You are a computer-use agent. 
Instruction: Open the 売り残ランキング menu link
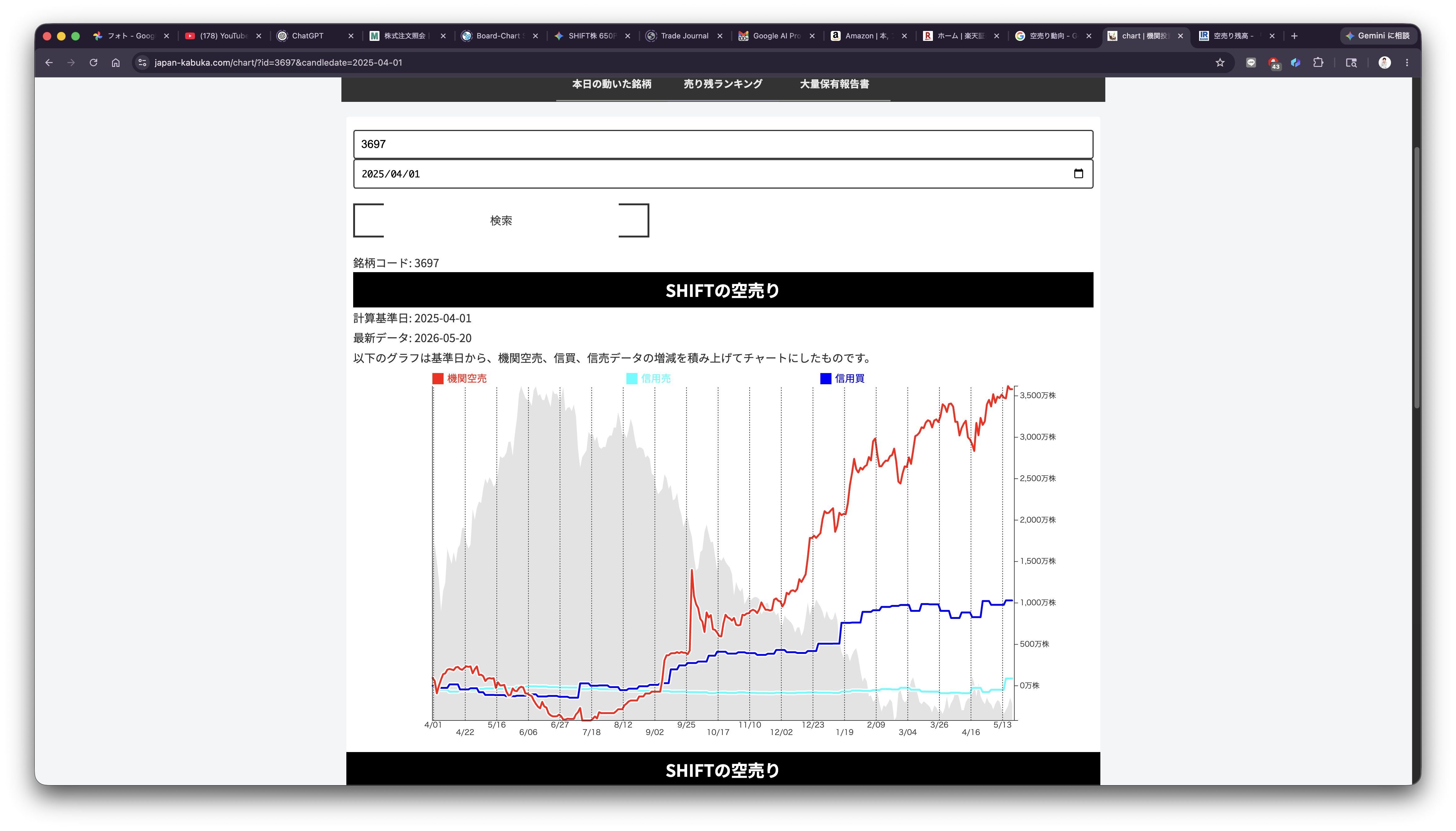click(x=723, y=85)
